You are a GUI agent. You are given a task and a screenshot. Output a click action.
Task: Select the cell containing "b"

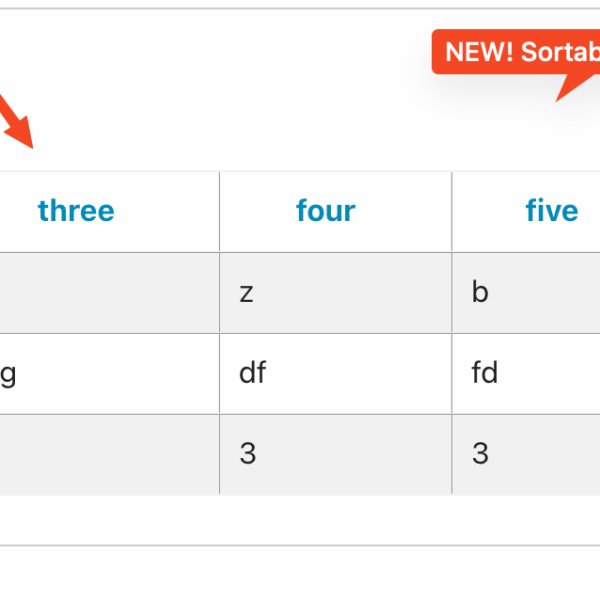click(526, 292)
